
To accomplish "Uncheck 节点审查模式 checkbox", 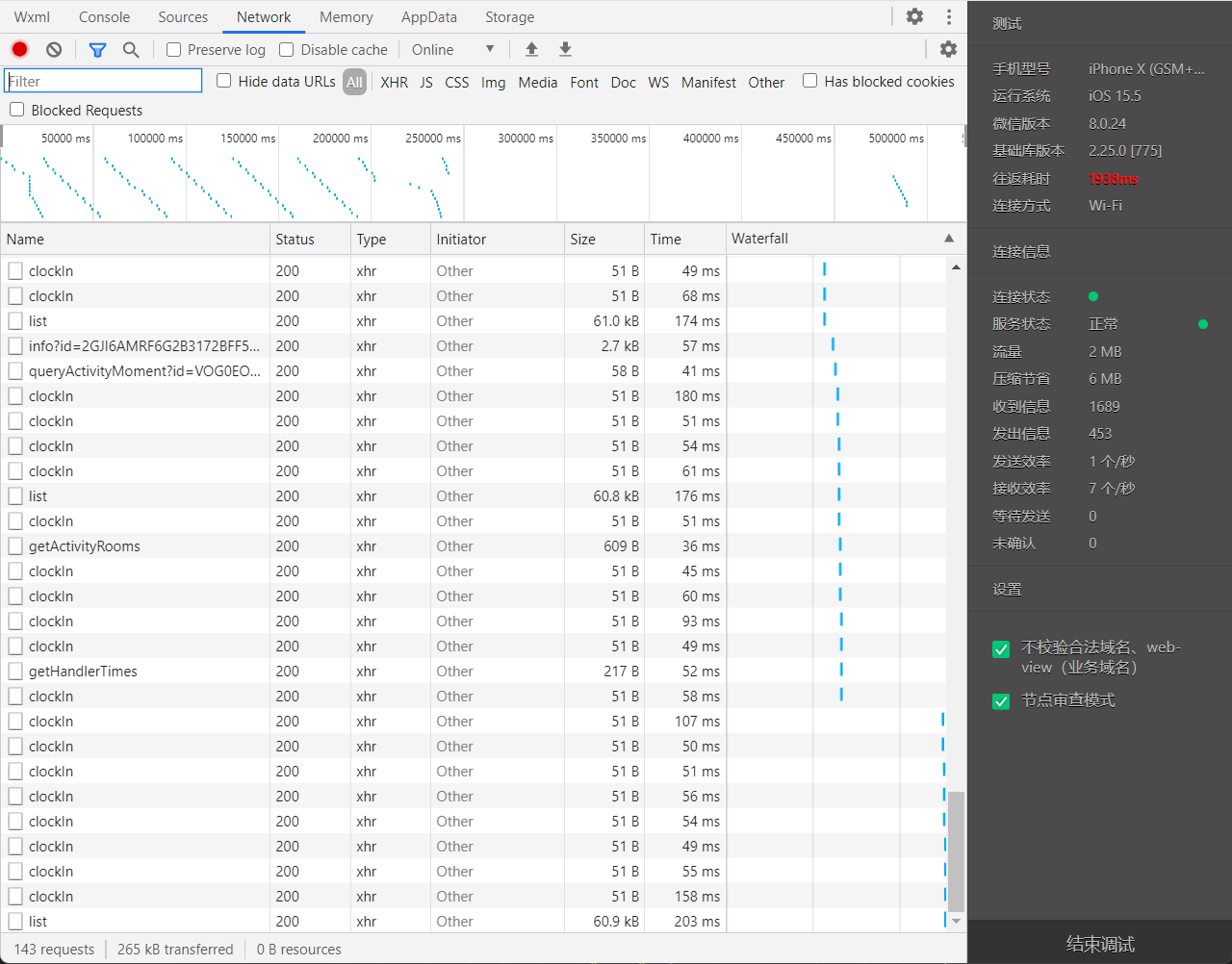I will click(x=1001, y=701).
